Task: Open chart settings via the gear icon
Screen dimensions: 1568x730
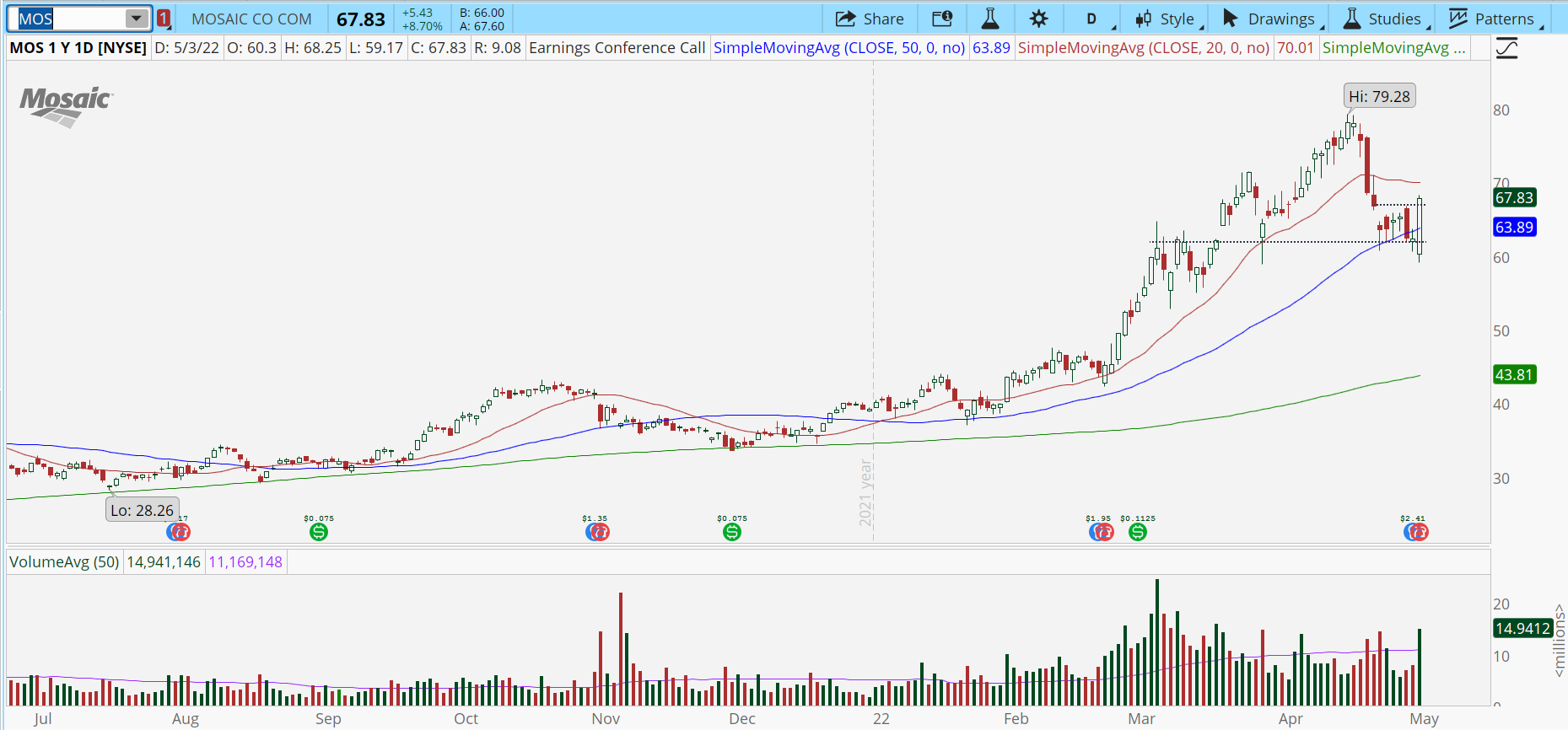Action: pyautogui.click(x=1039, y=19)
